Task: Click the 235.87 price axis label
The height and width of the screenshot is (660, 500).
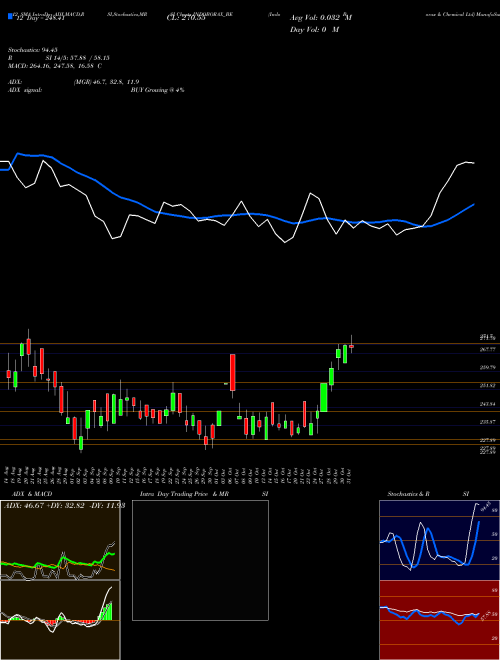Action: click(x=488, y=422)
